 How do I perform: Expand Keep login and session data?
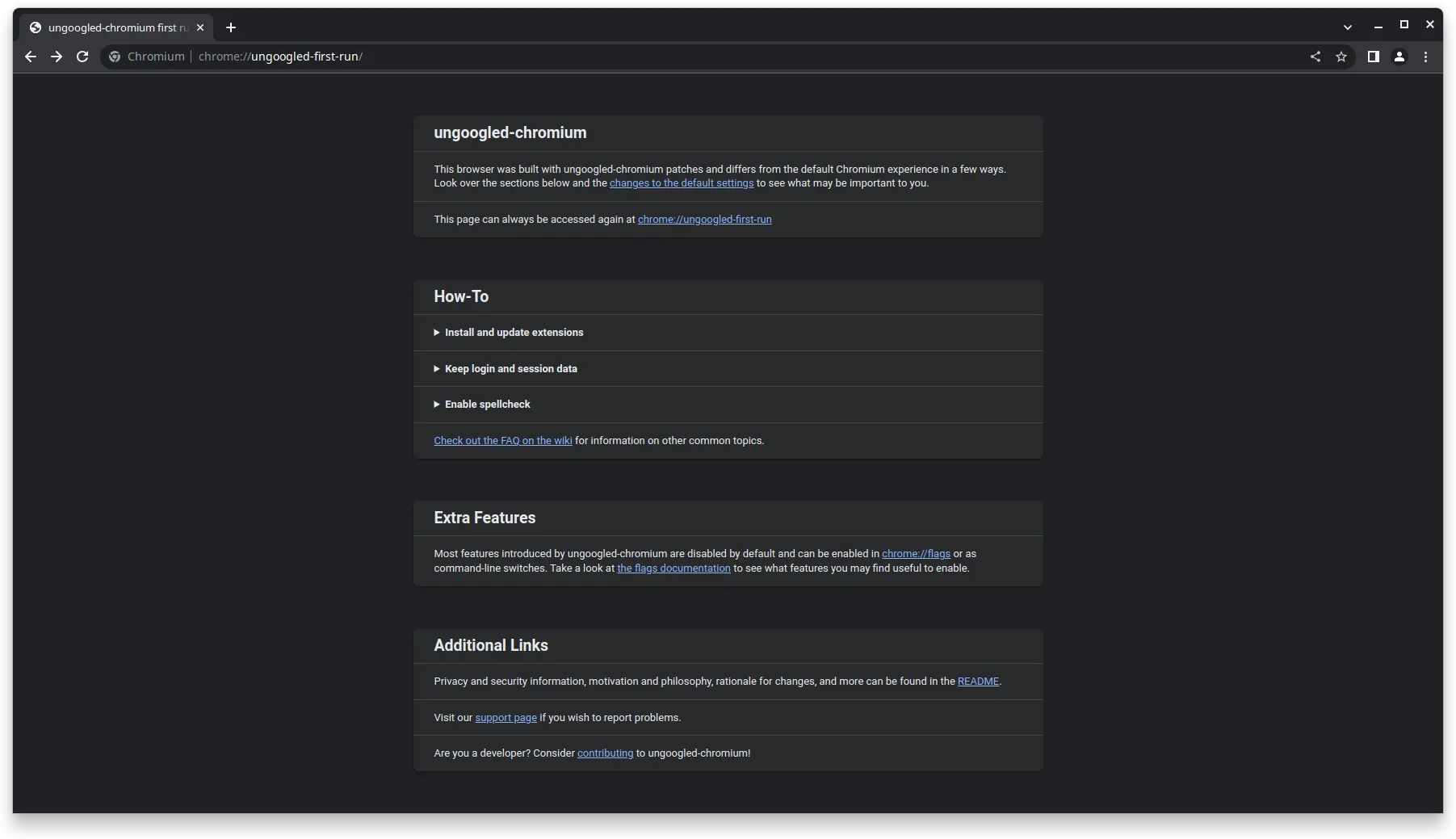510,369
